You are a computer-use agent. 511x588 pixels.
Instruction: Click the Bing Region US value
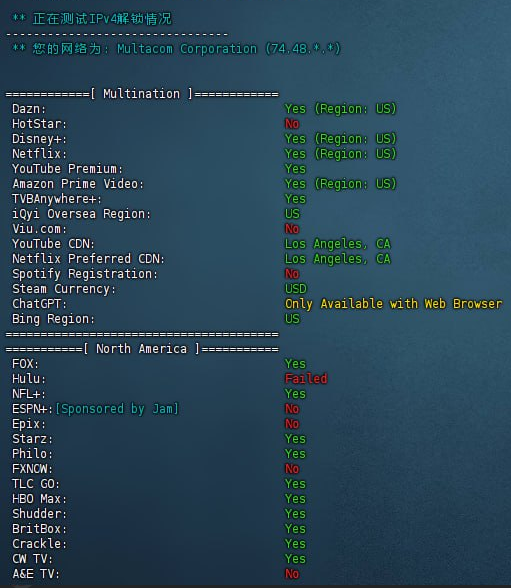point(292,319)
